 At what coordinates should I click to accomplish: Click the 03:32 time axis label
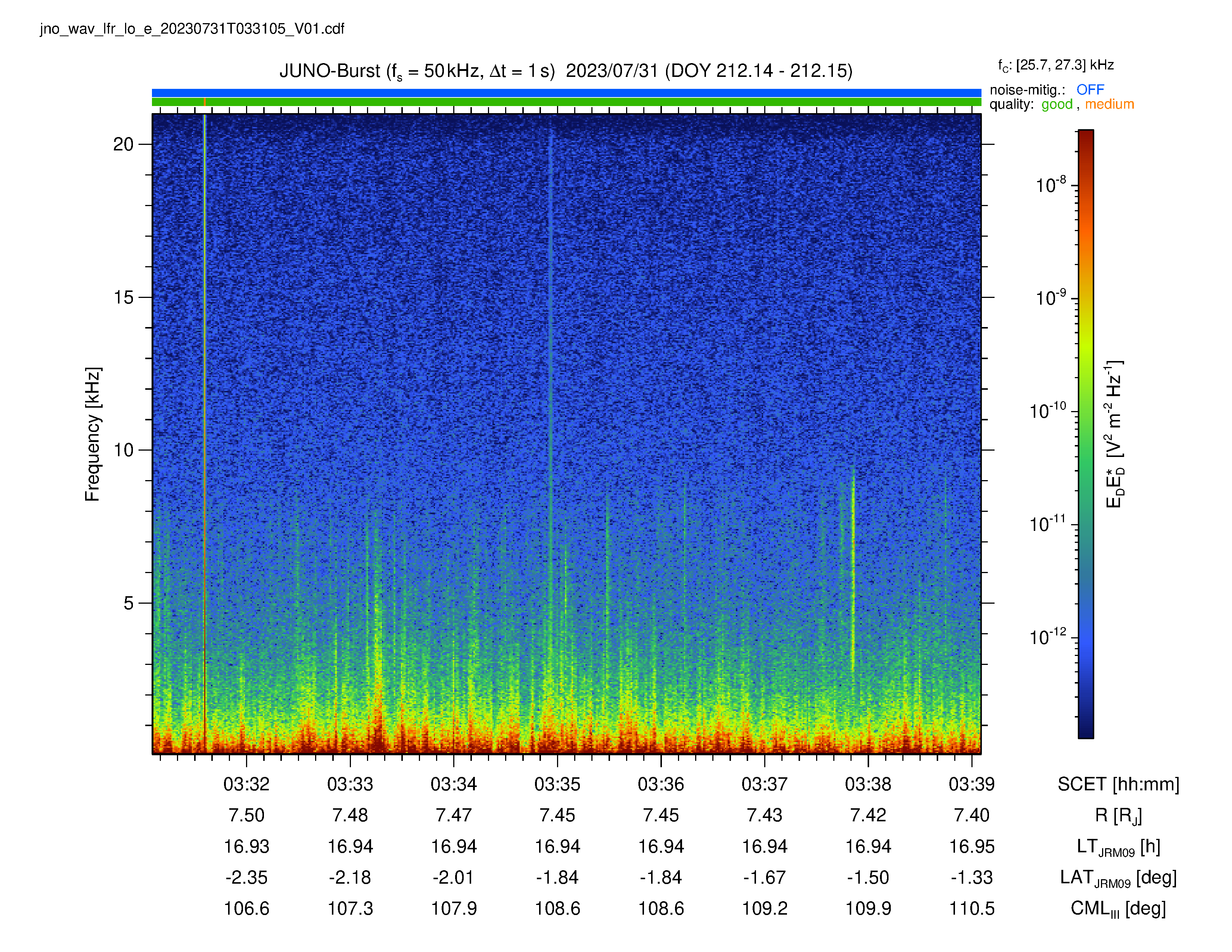pos(246,784)
